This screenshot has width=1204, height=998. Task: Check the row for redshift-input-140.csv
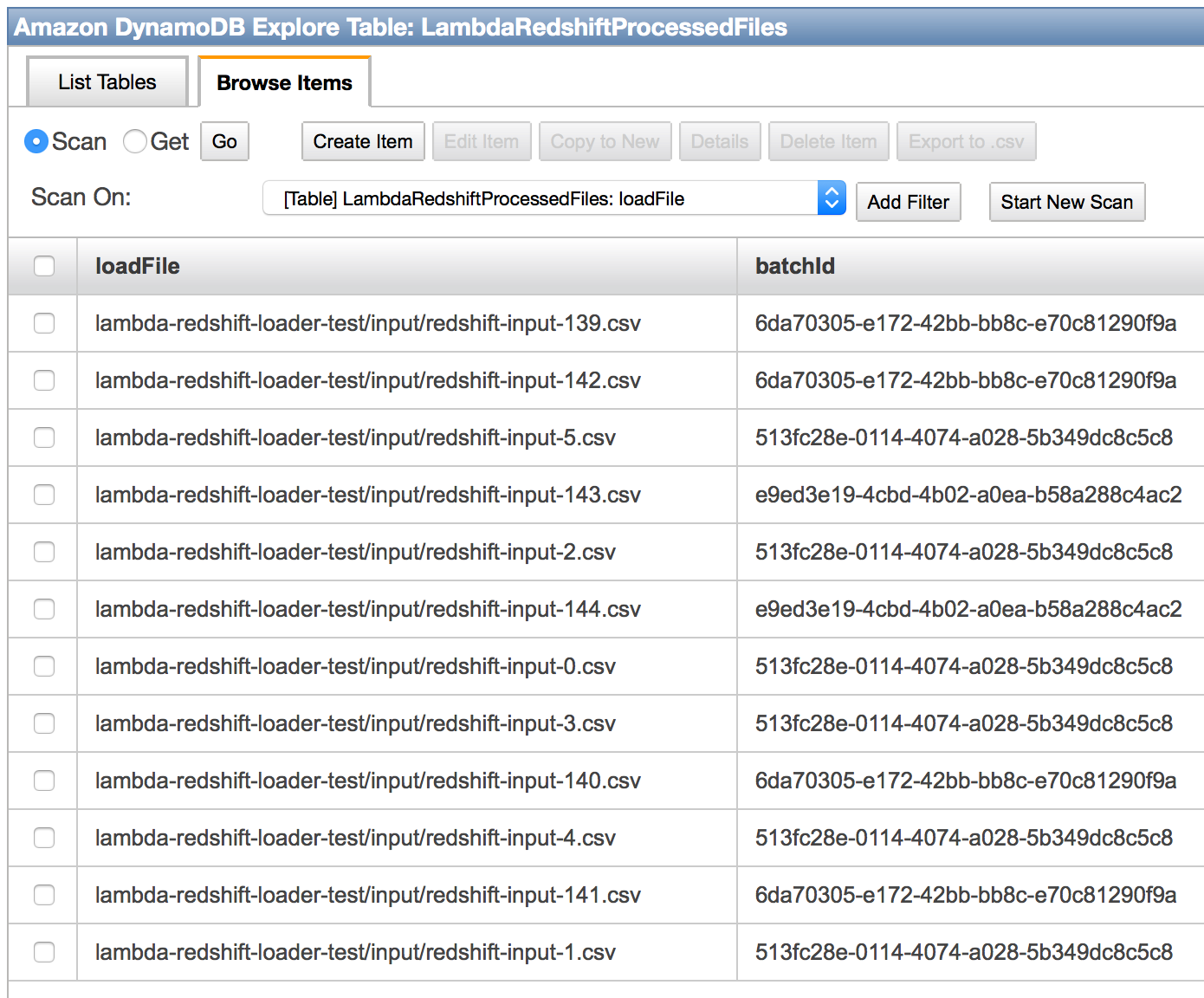(44, 781)
